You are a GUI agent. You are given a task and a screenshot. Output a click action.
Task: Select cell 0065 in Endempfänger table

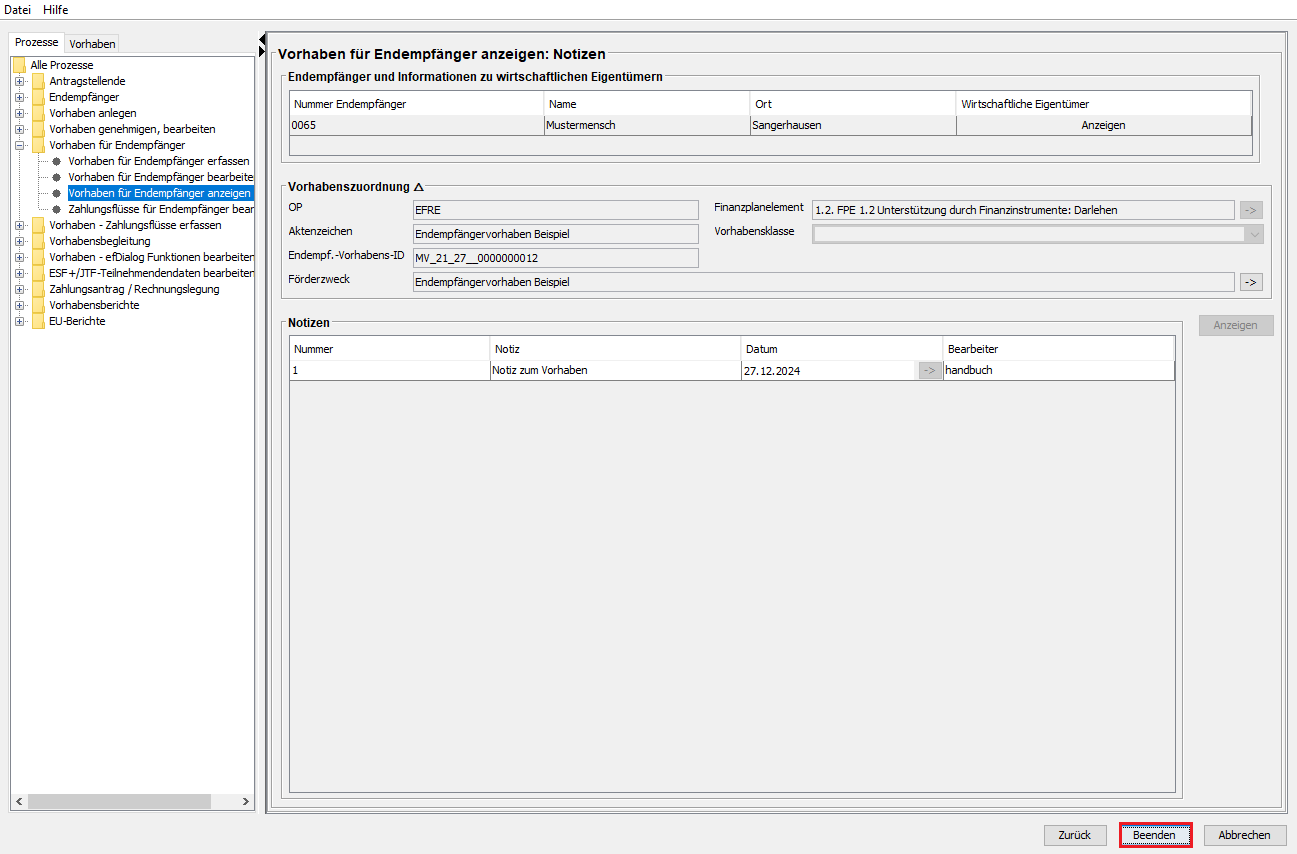pos(417,125)
